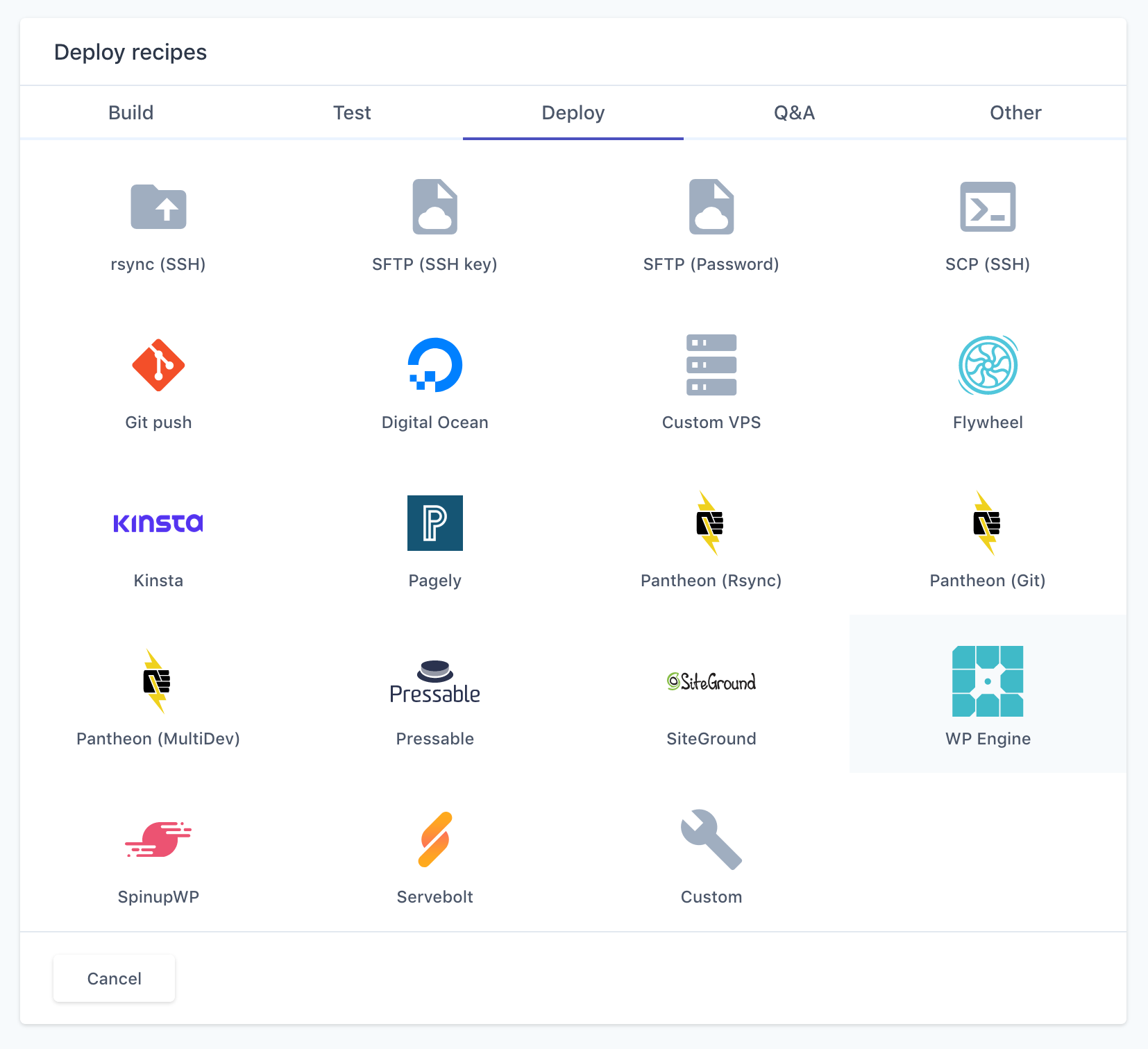The width and height of the screenshot is (1148, 1049).
Task: Select the SiteGround logo
Action: [x=711, y=681]
